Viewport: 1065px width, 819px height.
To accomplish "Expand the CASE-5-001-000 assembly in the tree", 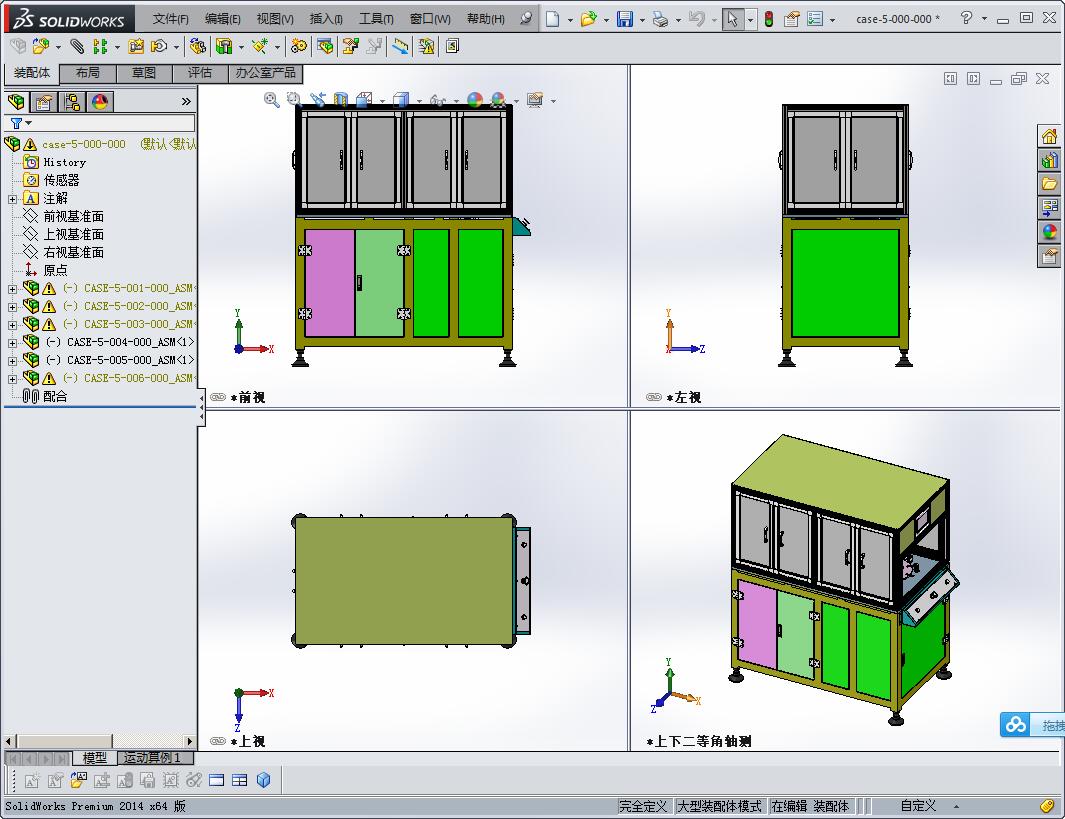I will coord(14,288).
